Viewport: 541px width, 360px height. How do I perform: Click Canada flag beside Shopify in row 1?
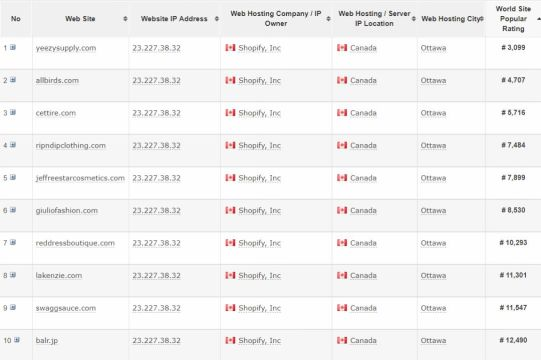230,48
